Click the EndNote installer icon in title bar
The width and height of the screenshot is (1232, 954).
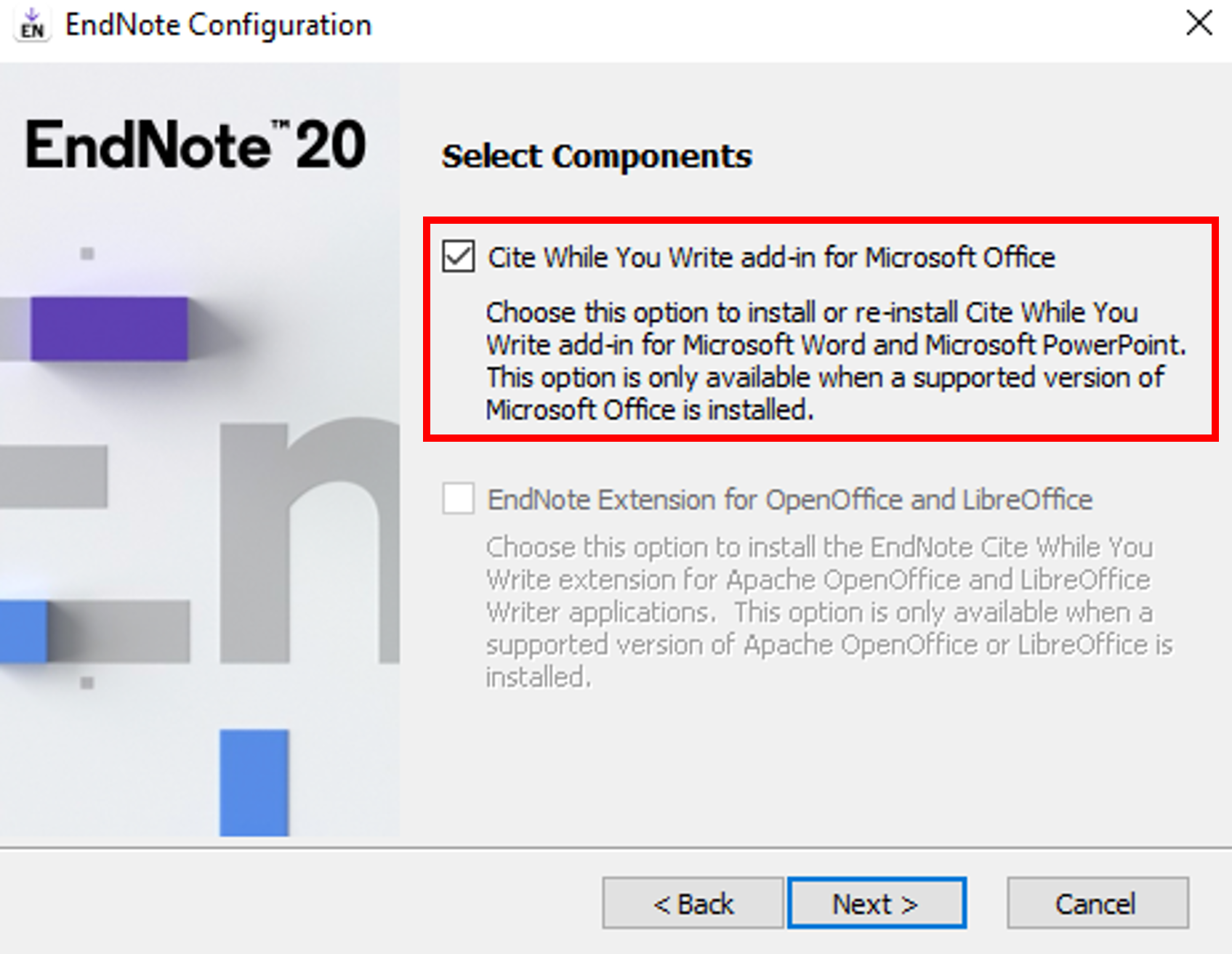pyautogui.click(x=32, y=25)
